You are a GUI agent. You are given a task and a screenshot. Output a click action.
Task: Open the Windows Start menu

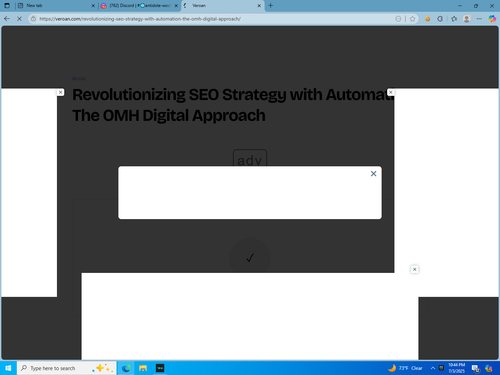[8, 368]
